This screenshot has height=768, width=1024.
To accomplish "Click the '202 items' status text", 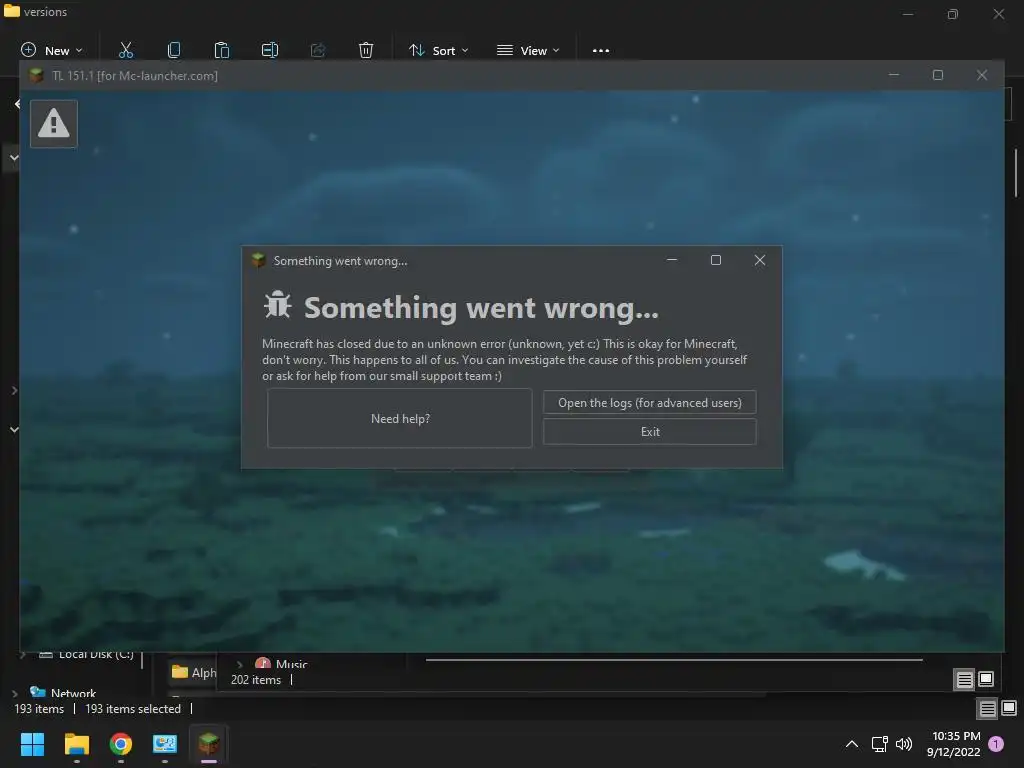I will tap(256, 680).
